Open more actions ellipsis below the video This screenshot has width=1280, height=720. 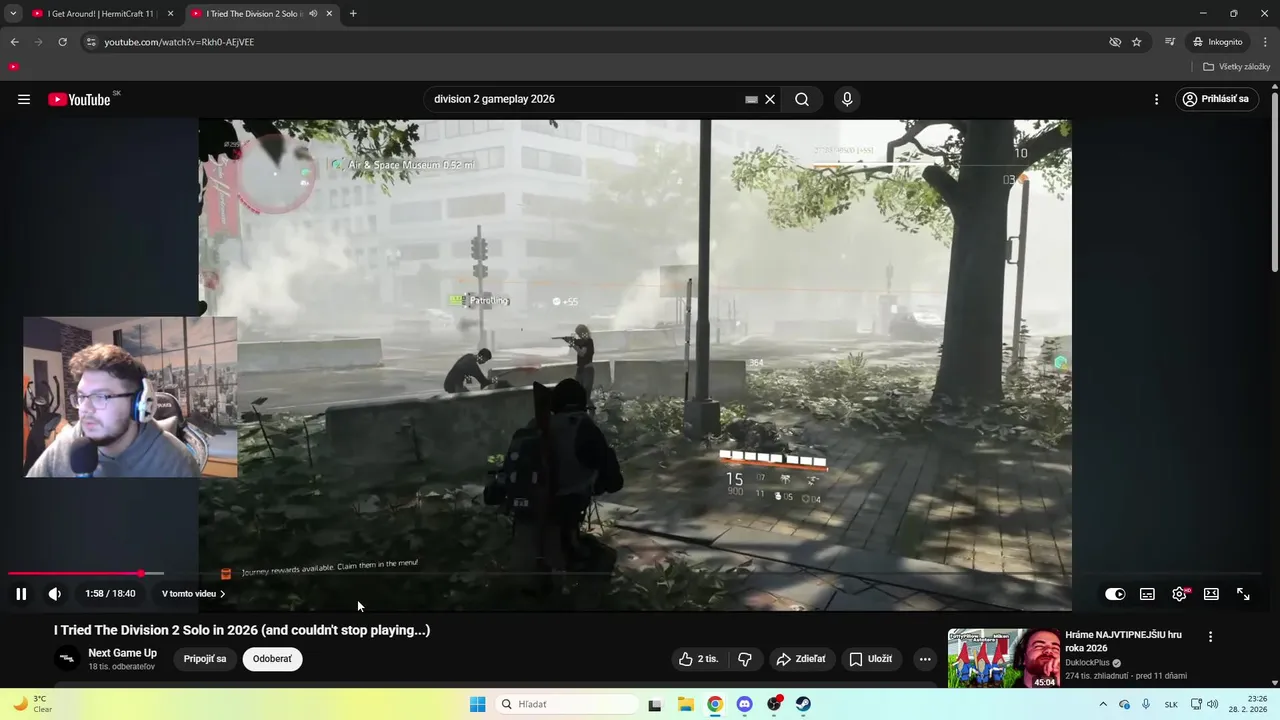pos(925,659)
